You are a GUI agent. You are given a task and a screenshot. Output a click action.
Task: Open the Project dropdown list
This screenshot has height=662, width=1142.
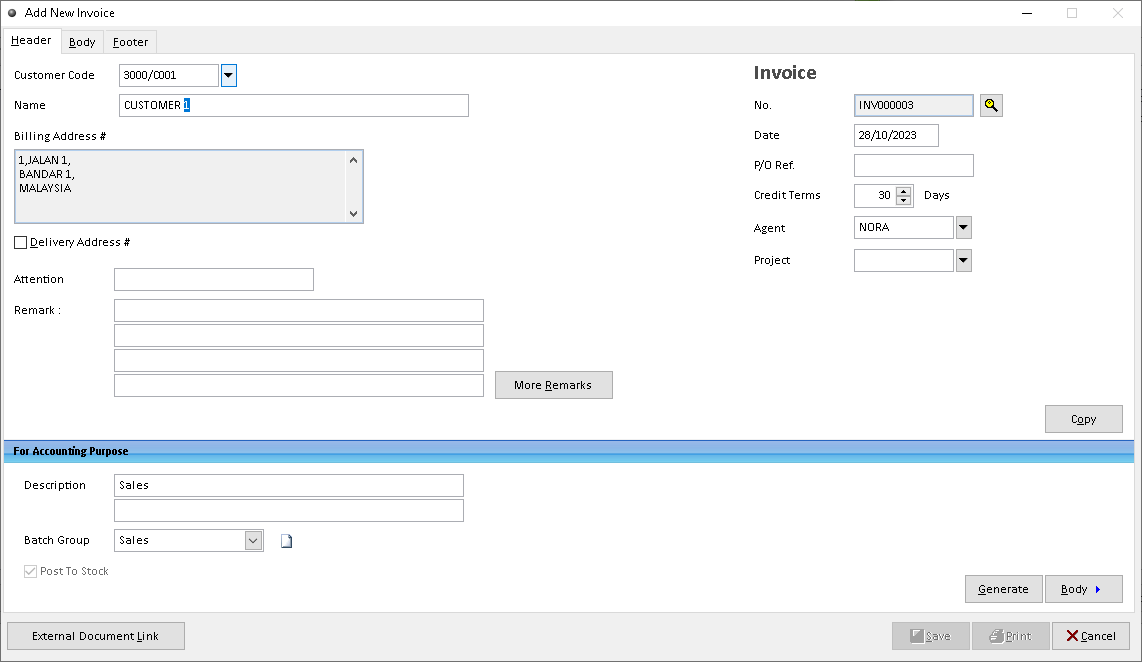[x=962, y=260]
